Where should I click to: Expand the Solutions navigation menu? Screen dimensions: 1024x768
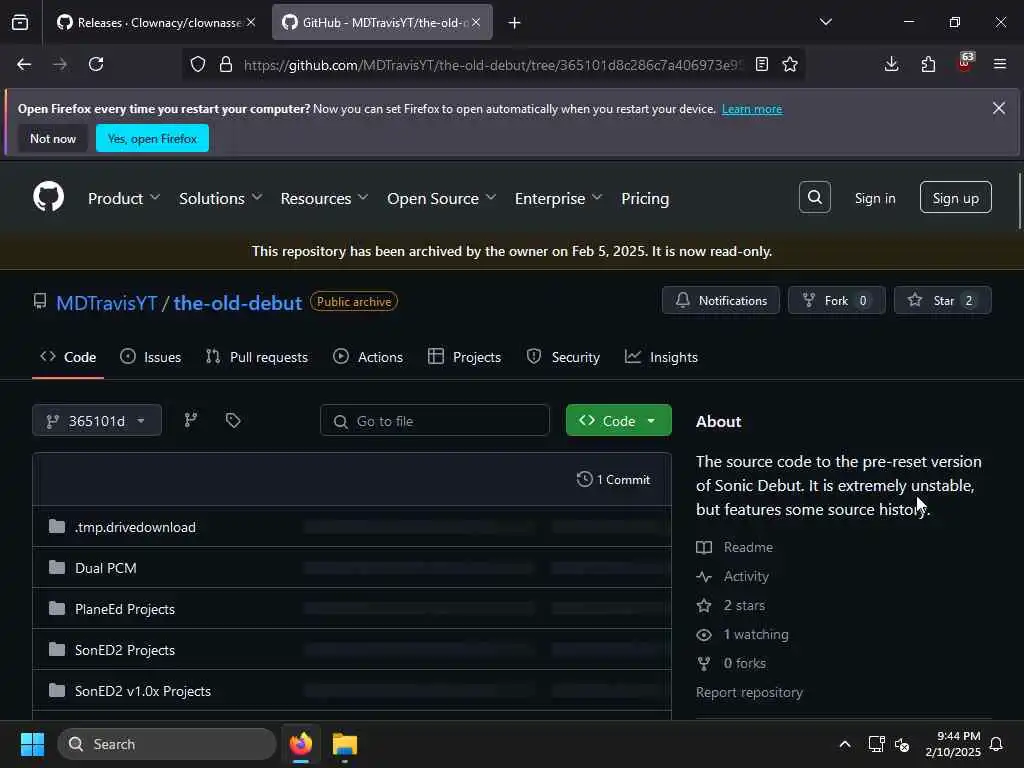coord(220,198)
